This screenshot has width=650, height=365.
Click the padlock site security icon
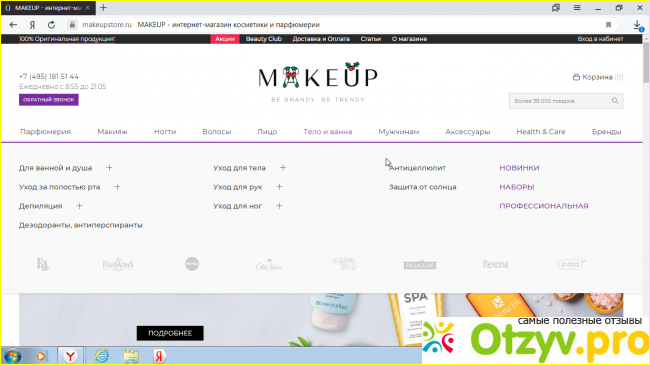72,25
